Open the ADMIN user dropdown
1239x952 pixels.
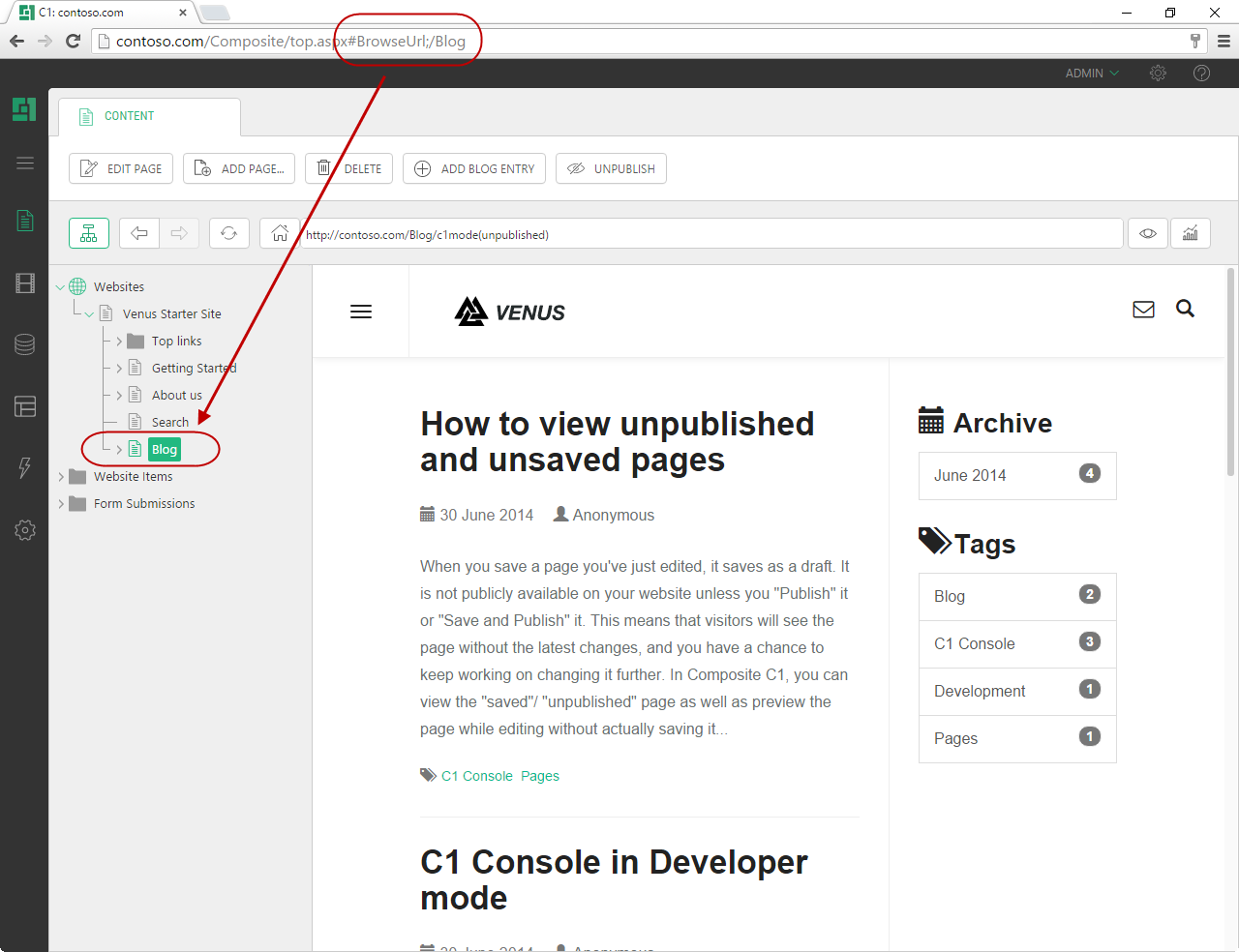(1091, 74)
